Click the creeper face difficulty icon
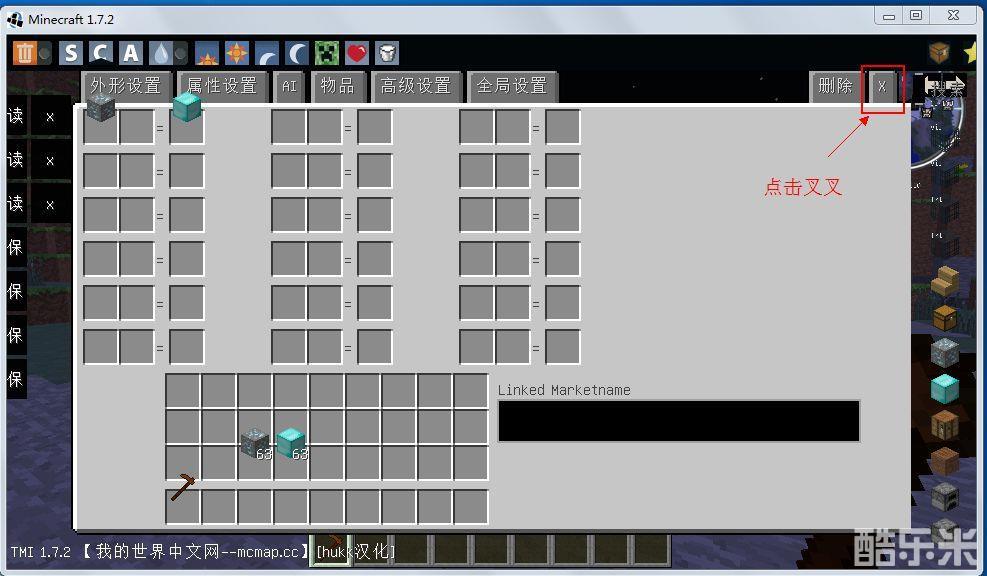 click(327, 54)
